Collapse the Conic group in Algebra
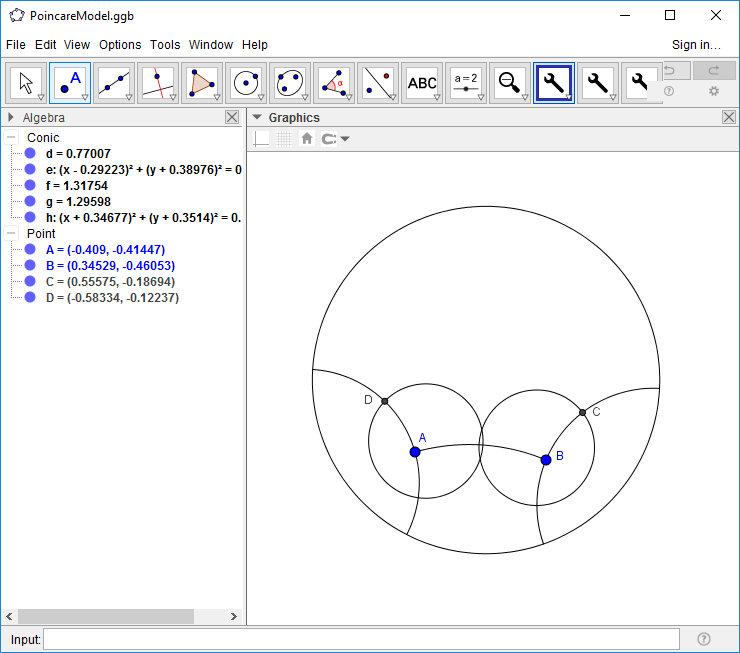Image resolution: width=740 pixels, height=653 pixels. 11,138
